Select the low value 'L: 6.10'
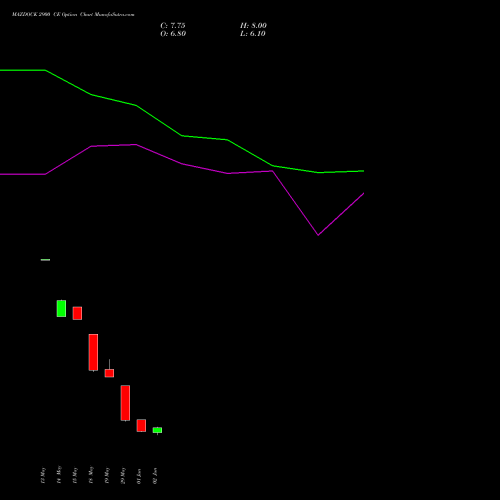Image resolution: width=500 pixels, height=500 pixels. click(x=253, y=34)
